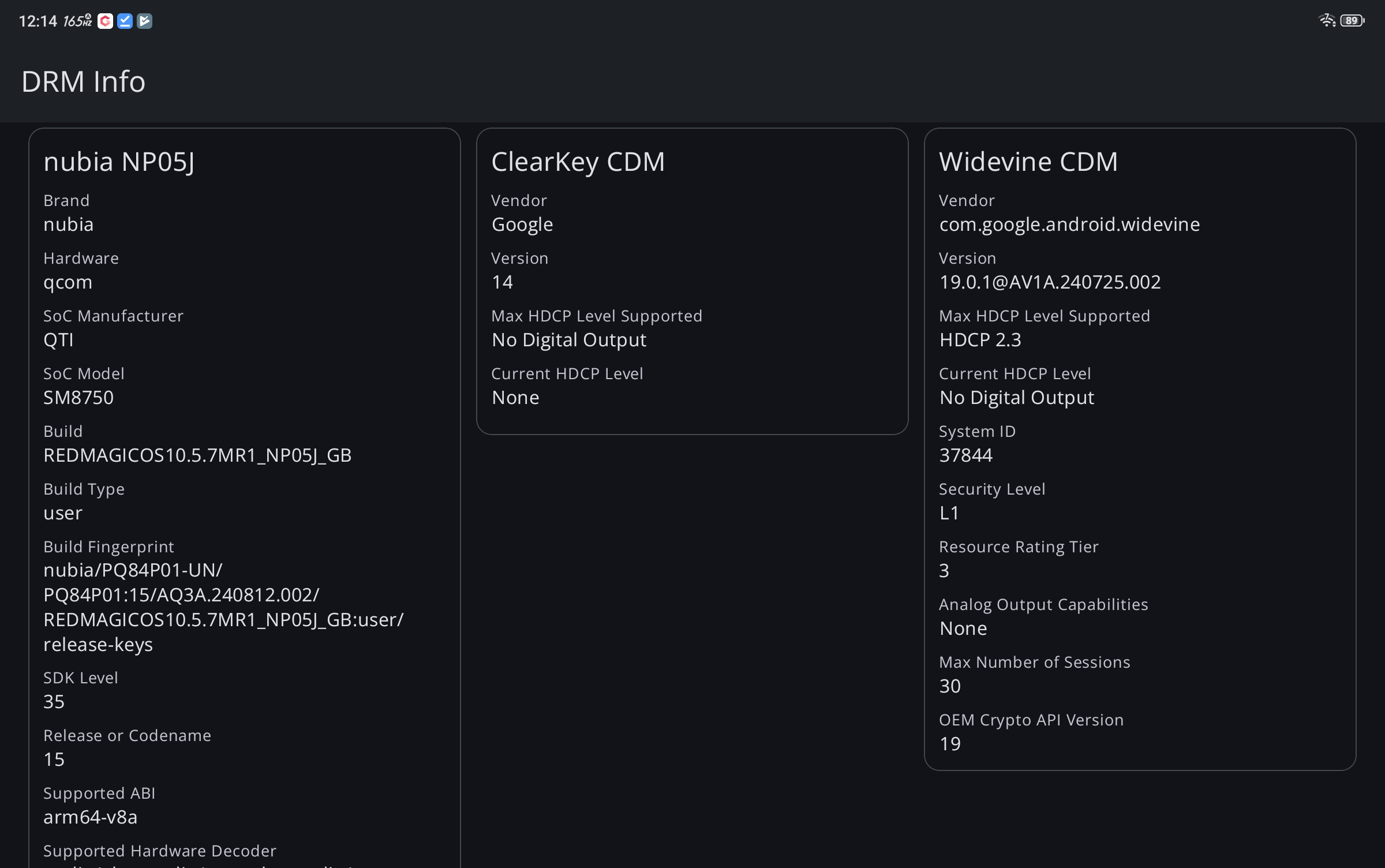The width and height of the screenshot is (1385, 868).
Task: Tap the Resource Rating Tier label
Action: [1019, 547]
